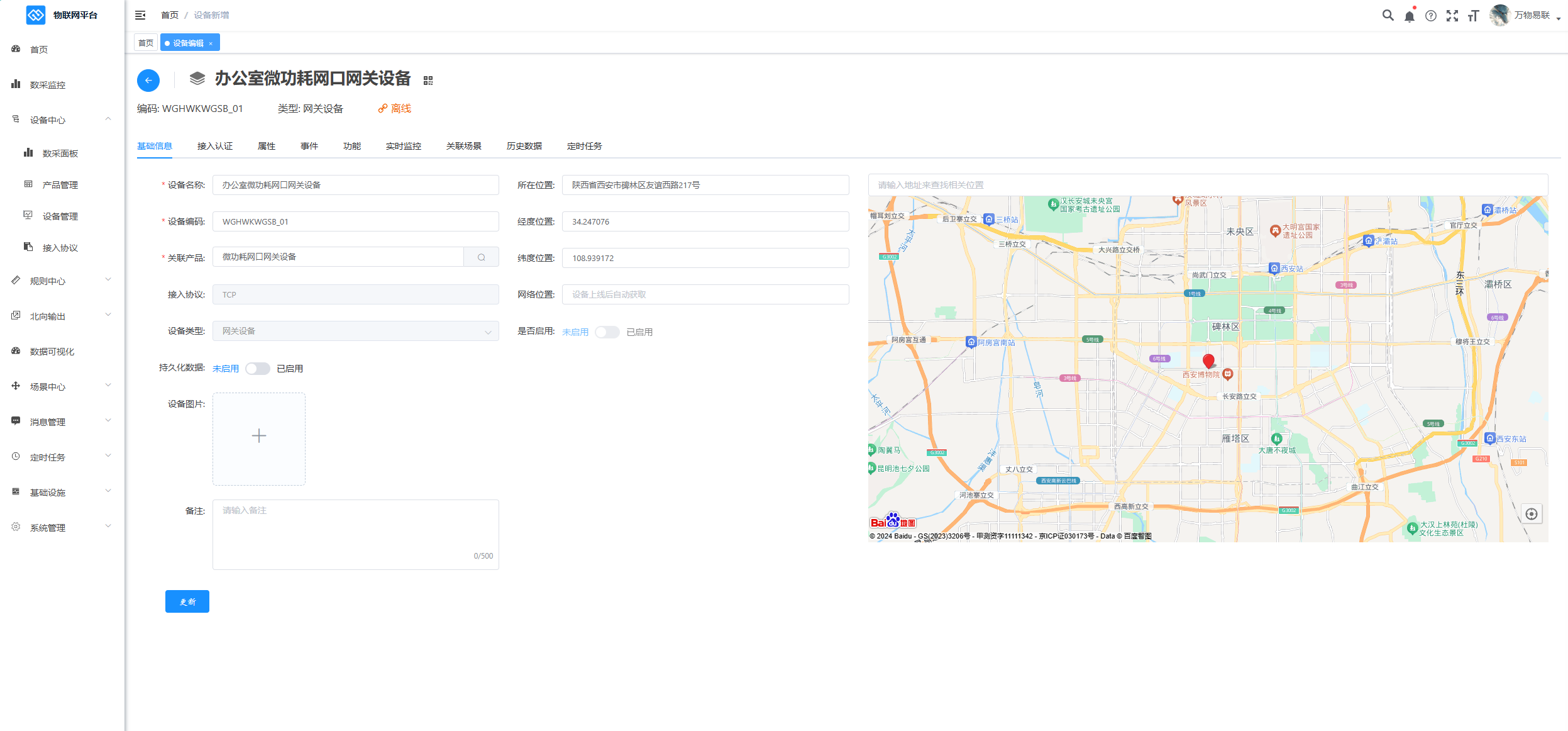Click search icon in 关联产品 field

[x=481, y=257]
